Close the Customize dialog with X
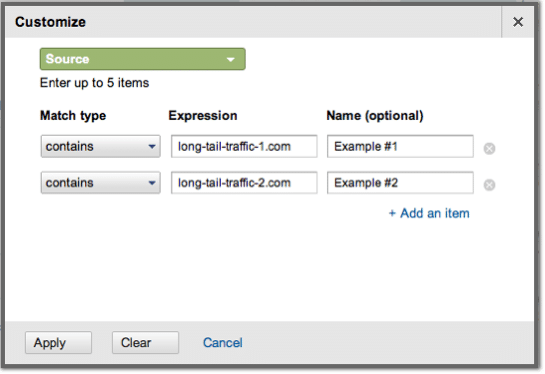This screenshot has height=374, width=545. tap(518, 22)
